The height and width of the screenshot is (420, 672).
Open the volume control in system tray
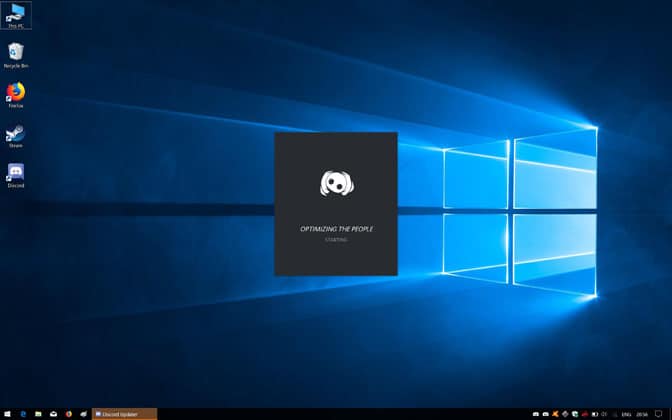click(x=604, y=414)
